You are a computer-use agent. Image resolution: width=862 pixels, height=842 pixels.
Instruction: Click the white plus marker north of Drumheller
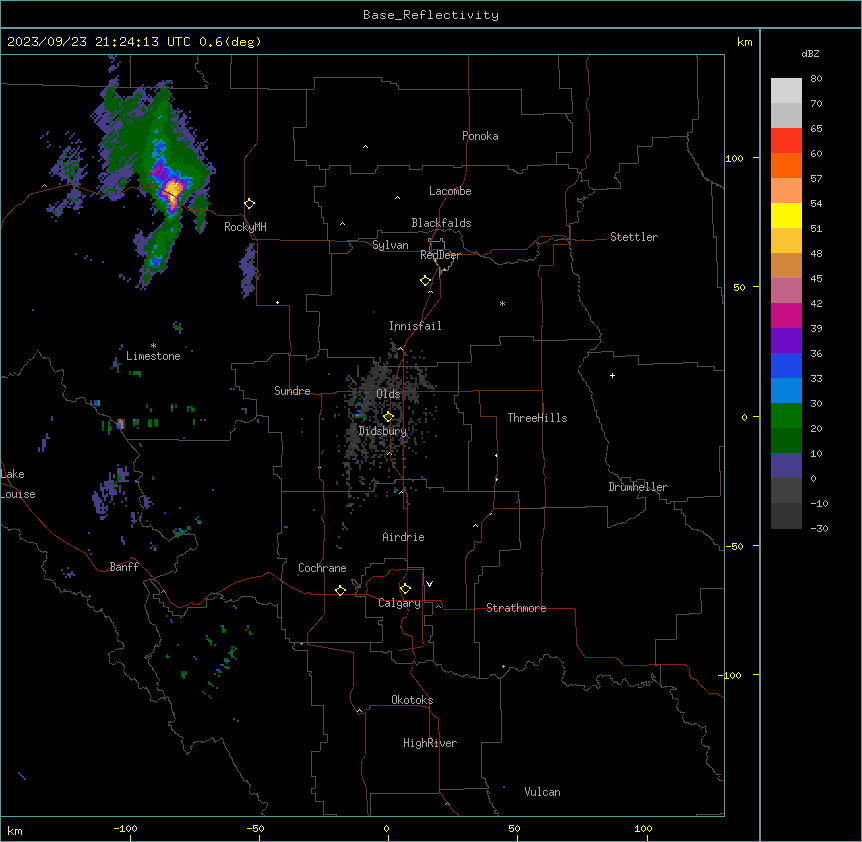(x=612, y=375)
